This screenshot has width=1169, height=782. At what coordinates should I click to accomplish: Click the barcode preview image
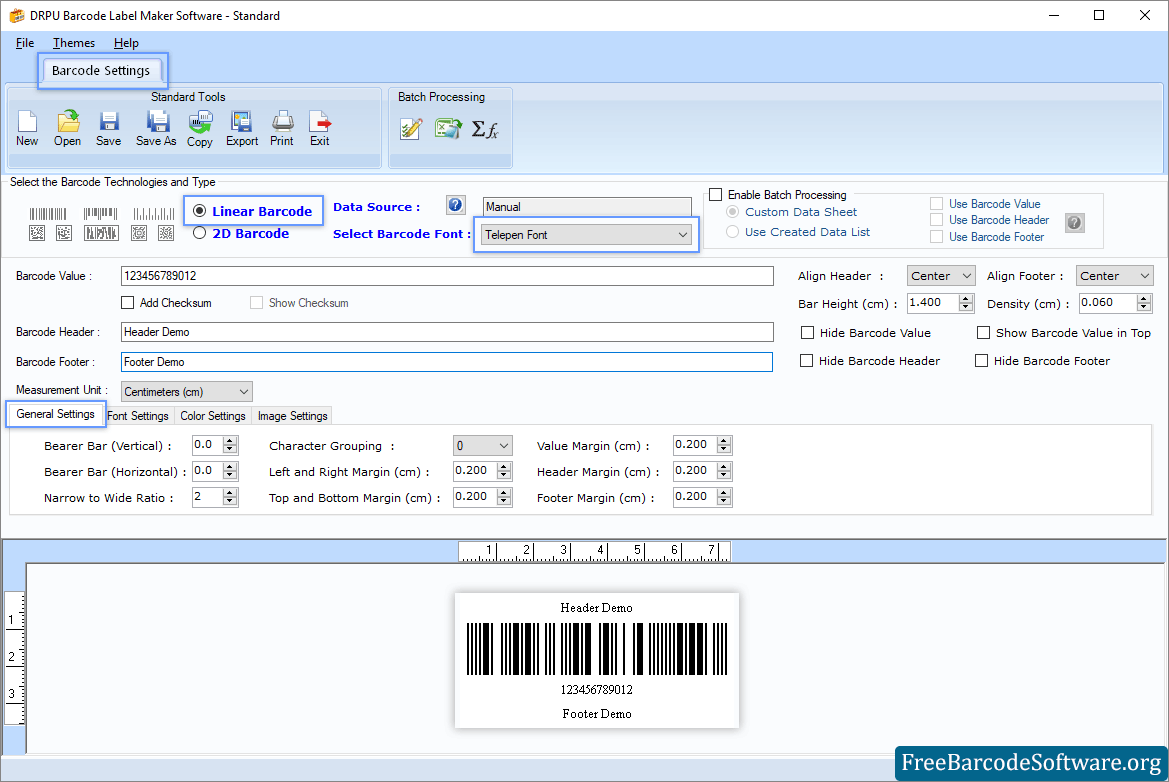596,660
